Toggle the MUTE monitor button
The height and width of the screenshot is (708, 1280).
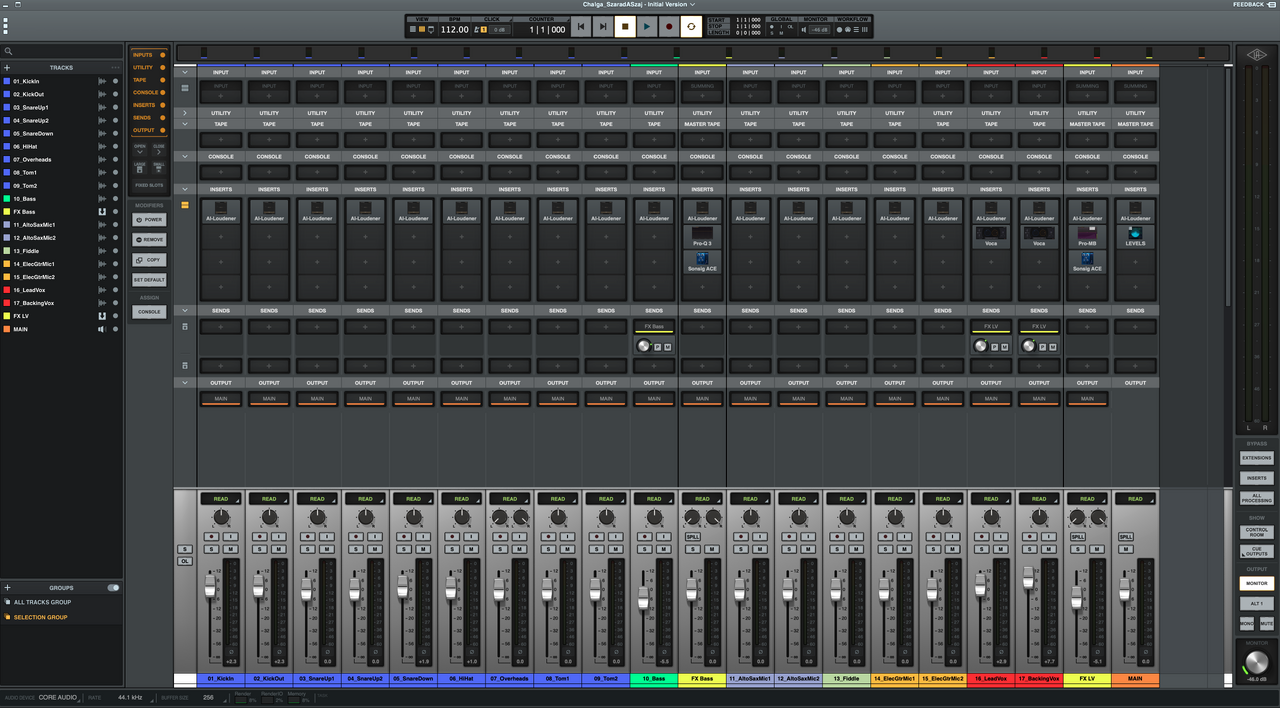[1266, 623]
